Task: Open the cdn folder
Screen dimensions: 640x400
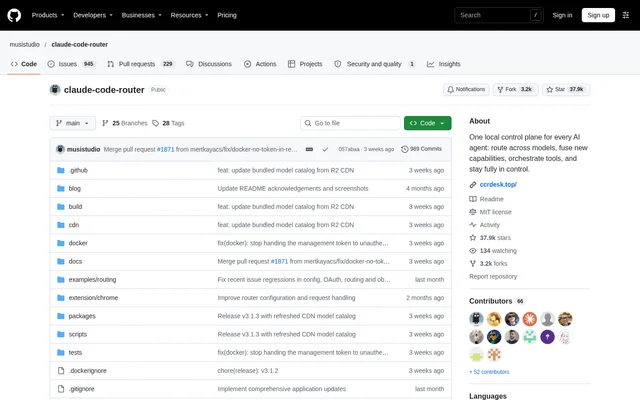Action: click(74, 225)
